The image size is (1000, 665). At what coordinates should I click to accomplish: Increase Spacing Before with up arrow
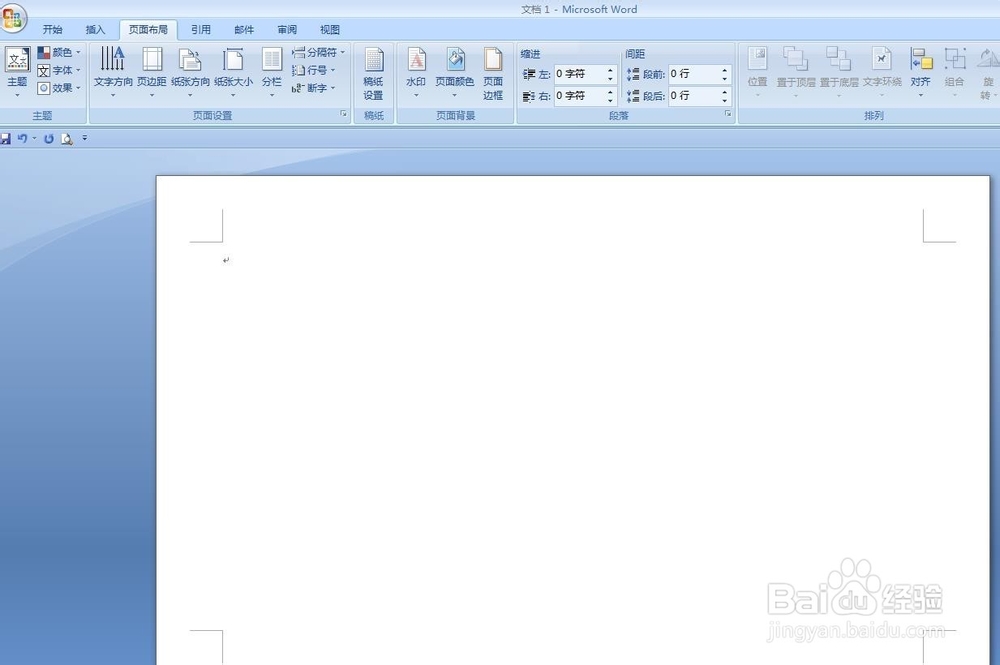click(x=724, y=70)
